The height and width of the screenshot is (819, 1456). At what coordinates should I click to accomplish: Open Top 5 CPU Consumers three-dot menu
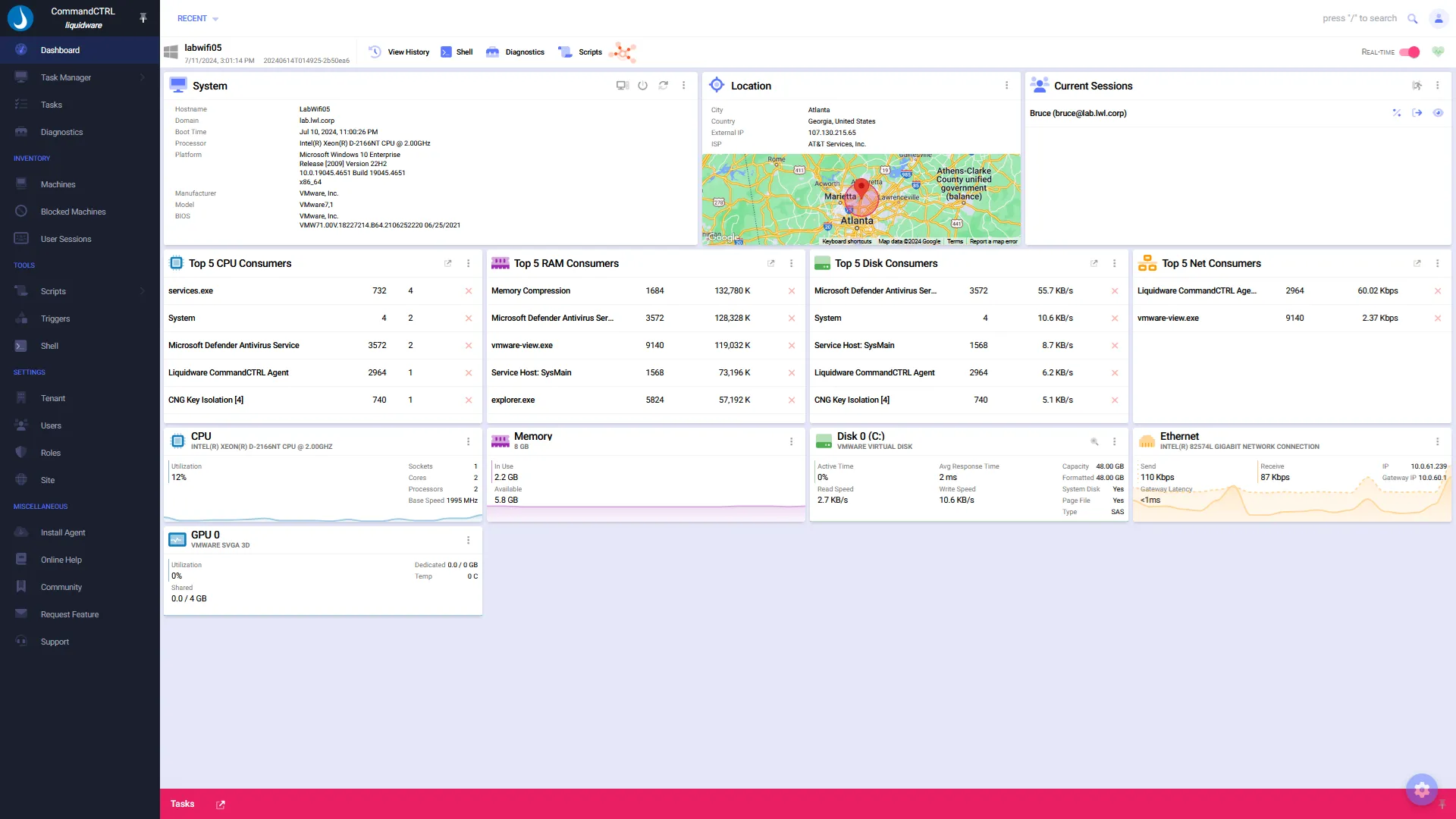click(x=469, y=263)
